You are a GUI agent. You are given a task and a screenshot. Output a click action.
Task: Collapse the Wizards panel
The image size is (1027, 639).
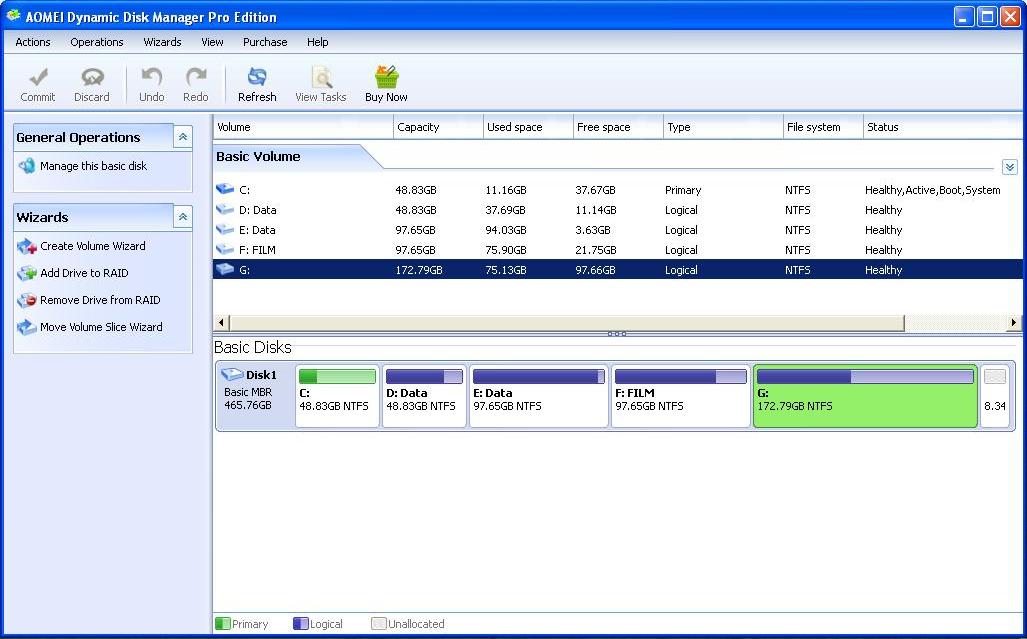(183, 217)
